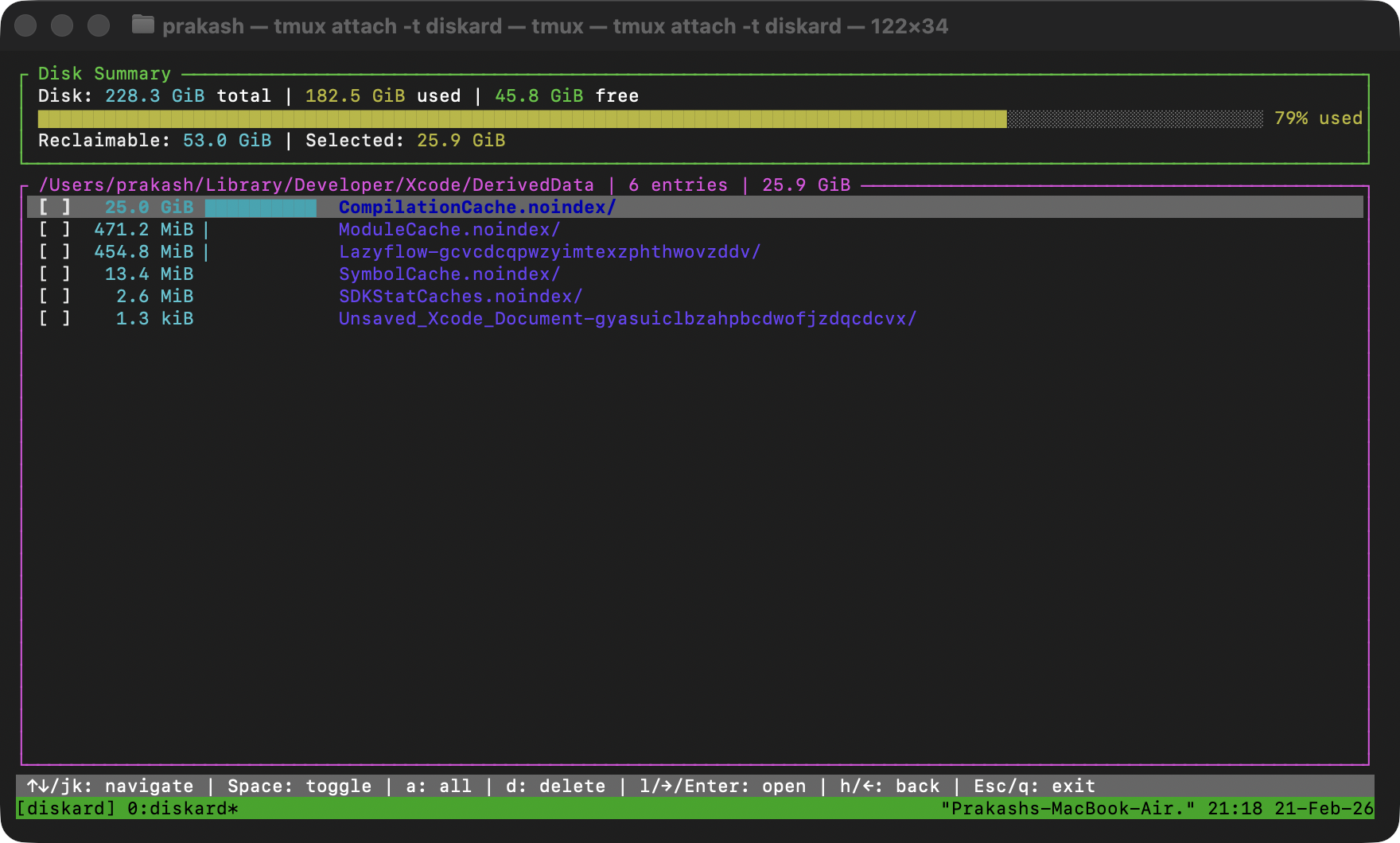
Task: Toggle checkbox for SymbolCache.noindex row
Action: tap(55, 274)
